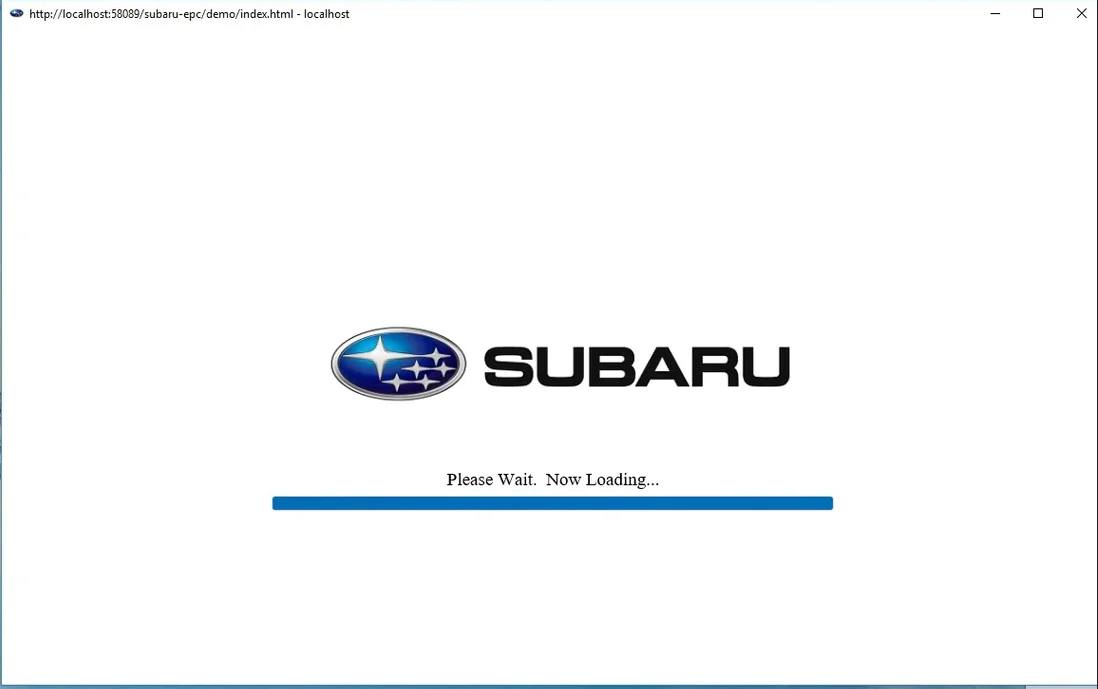
Task: Click the "Please Wait. Now Loading..." text
Action: click(x=553, y=480)
